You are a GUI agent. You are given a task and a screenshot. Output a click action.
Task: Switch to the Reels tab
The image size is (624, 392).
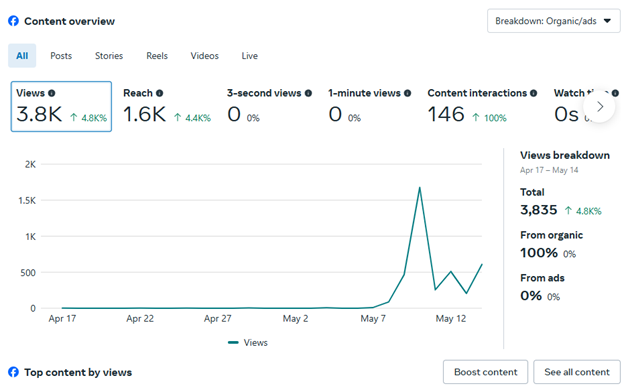coord(157,56)
